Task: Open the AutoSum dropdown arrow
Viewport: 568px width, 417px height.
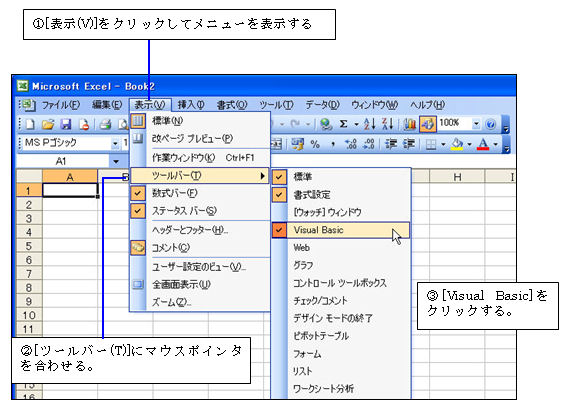Action: pos(356,125)
